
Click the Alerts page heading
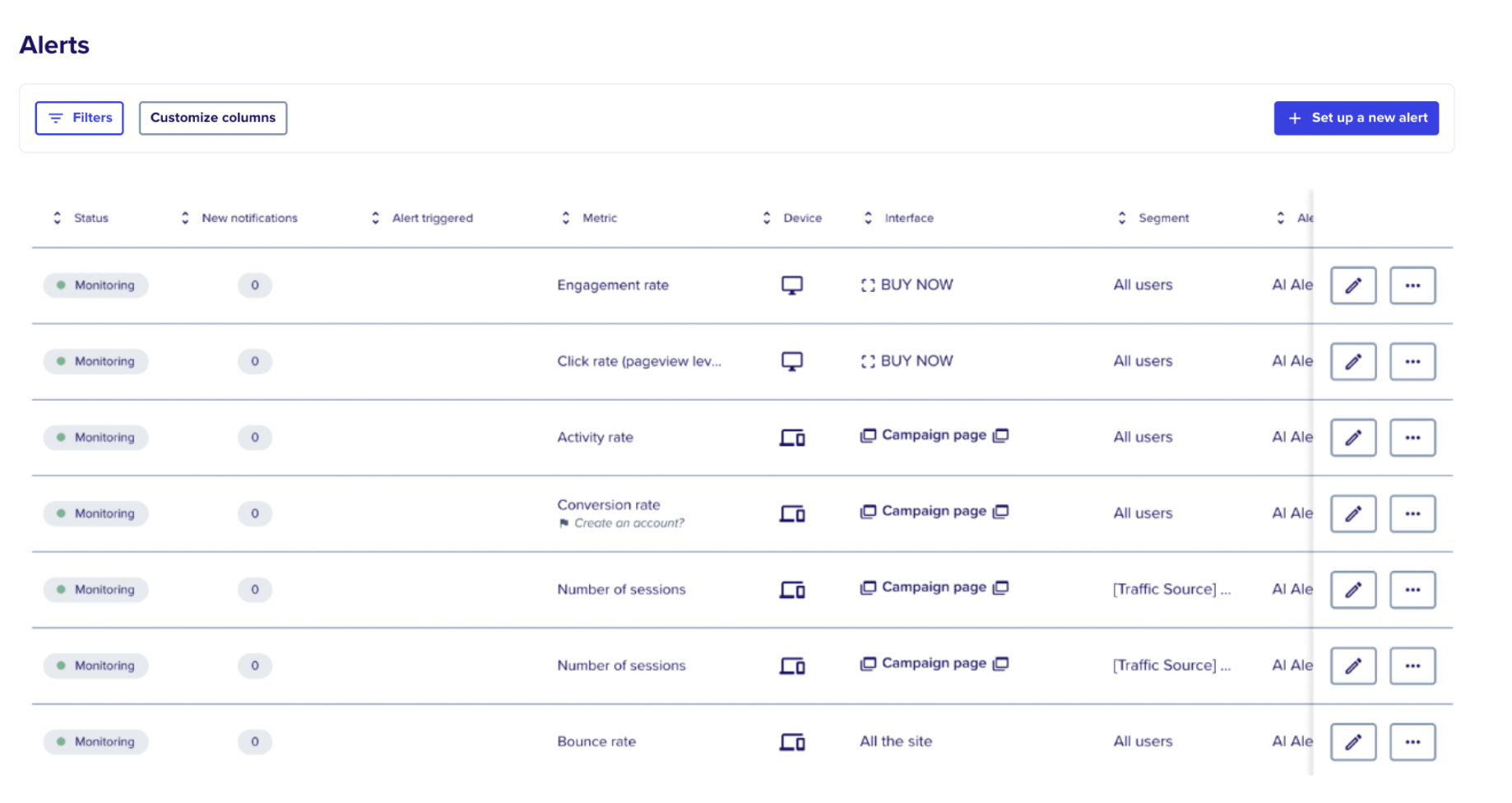pyautogui.click(x=54, y=44)
